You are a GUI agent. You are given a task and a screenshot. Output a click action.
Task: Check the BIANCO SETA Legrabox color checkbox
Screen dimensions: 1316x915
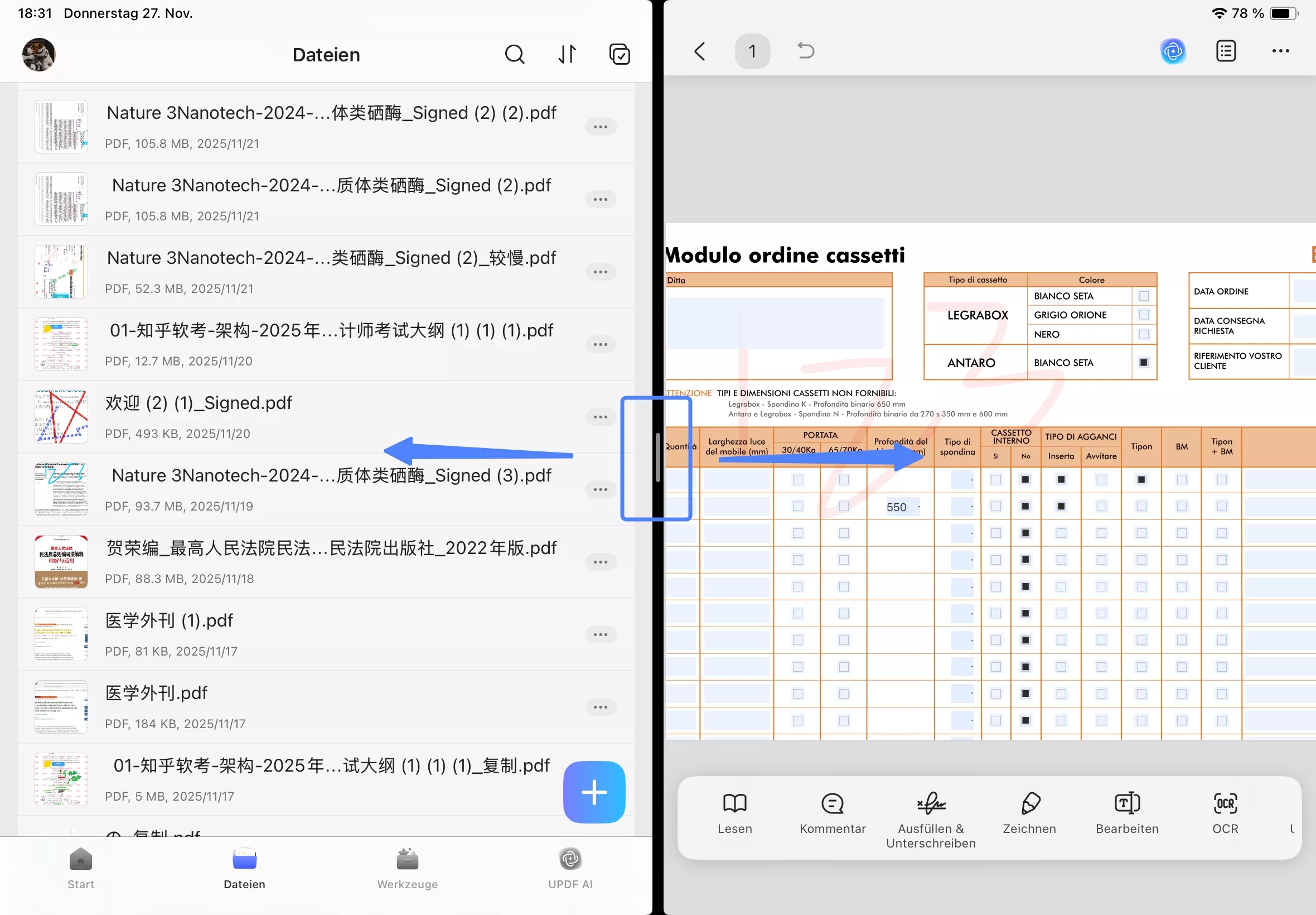click(1144, 296)
